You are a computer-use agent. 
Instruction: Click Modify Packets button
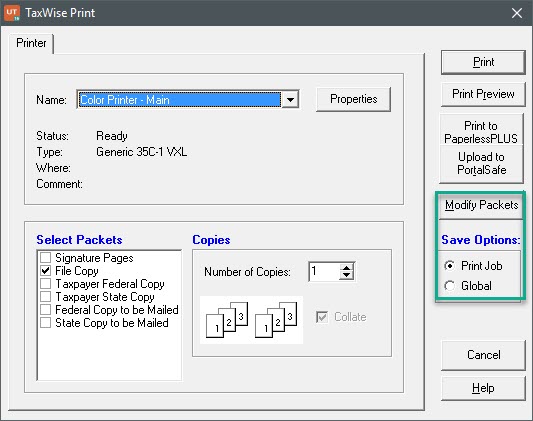click(481, 205)
